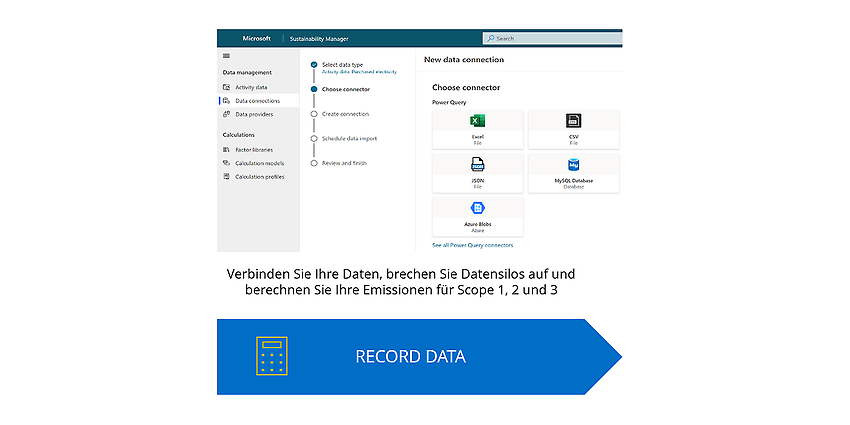
Task: Open the hamburger navigation menu
Action: click(226, 56)
